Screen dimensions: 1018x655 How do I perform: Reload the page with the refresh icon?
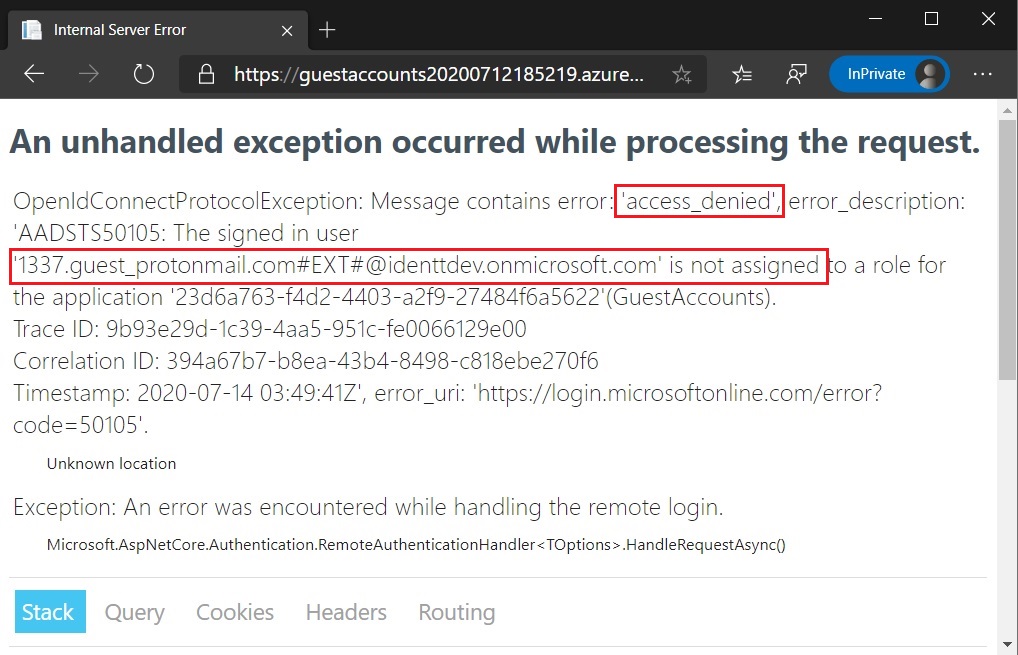coord(143,74)
